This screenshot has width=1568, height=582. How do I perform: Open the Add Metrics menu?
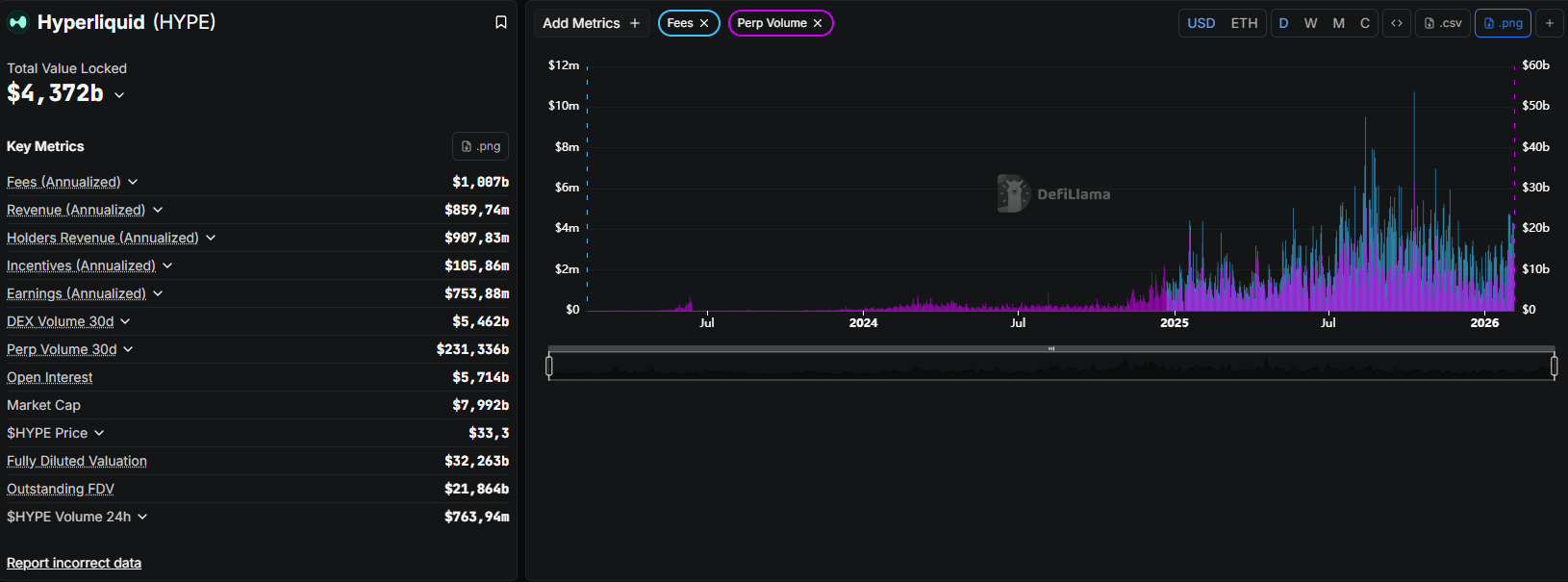click(591, 23)
